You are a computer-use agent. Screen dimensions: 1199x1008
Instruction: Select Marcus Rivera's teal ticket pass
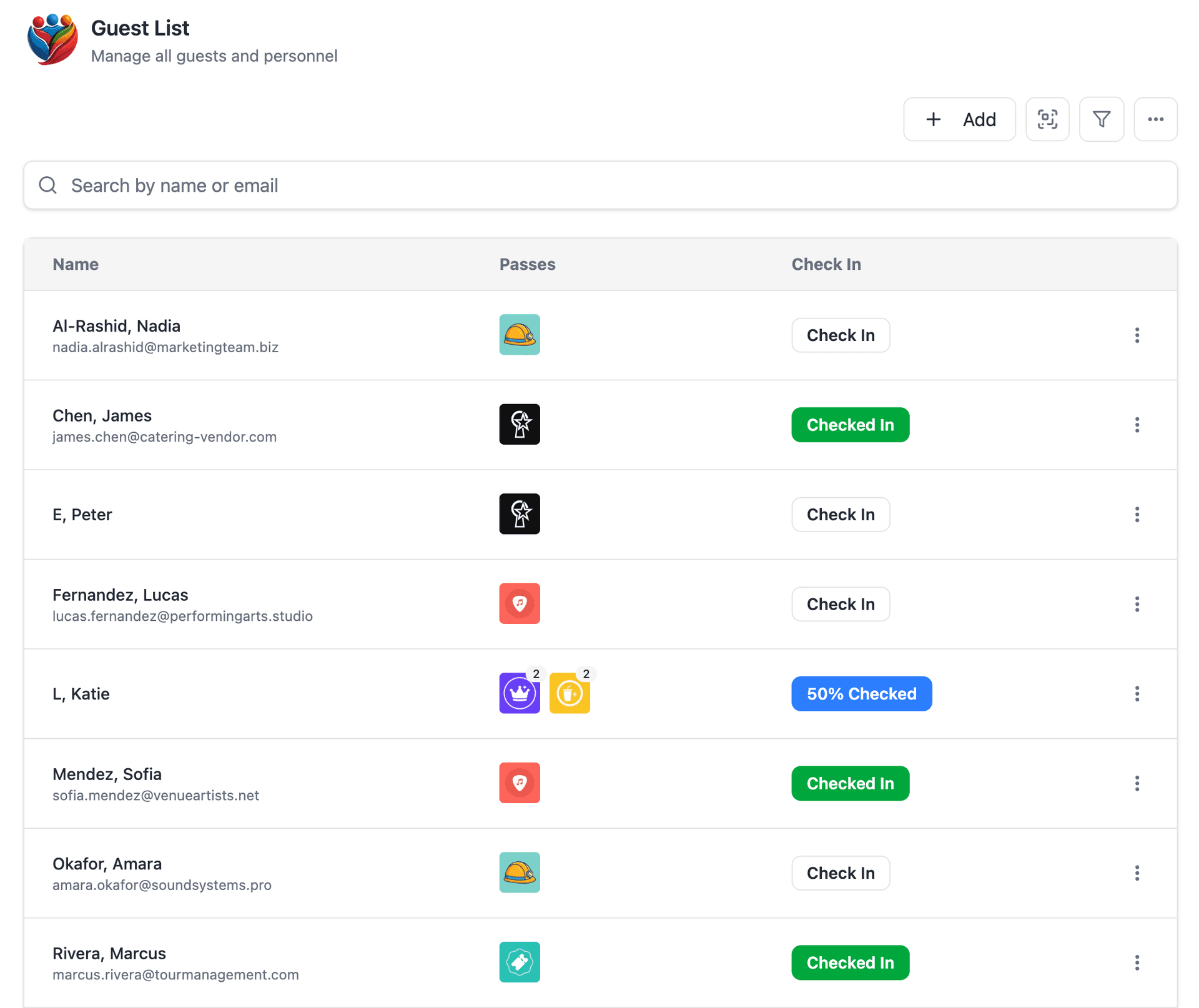520,962
